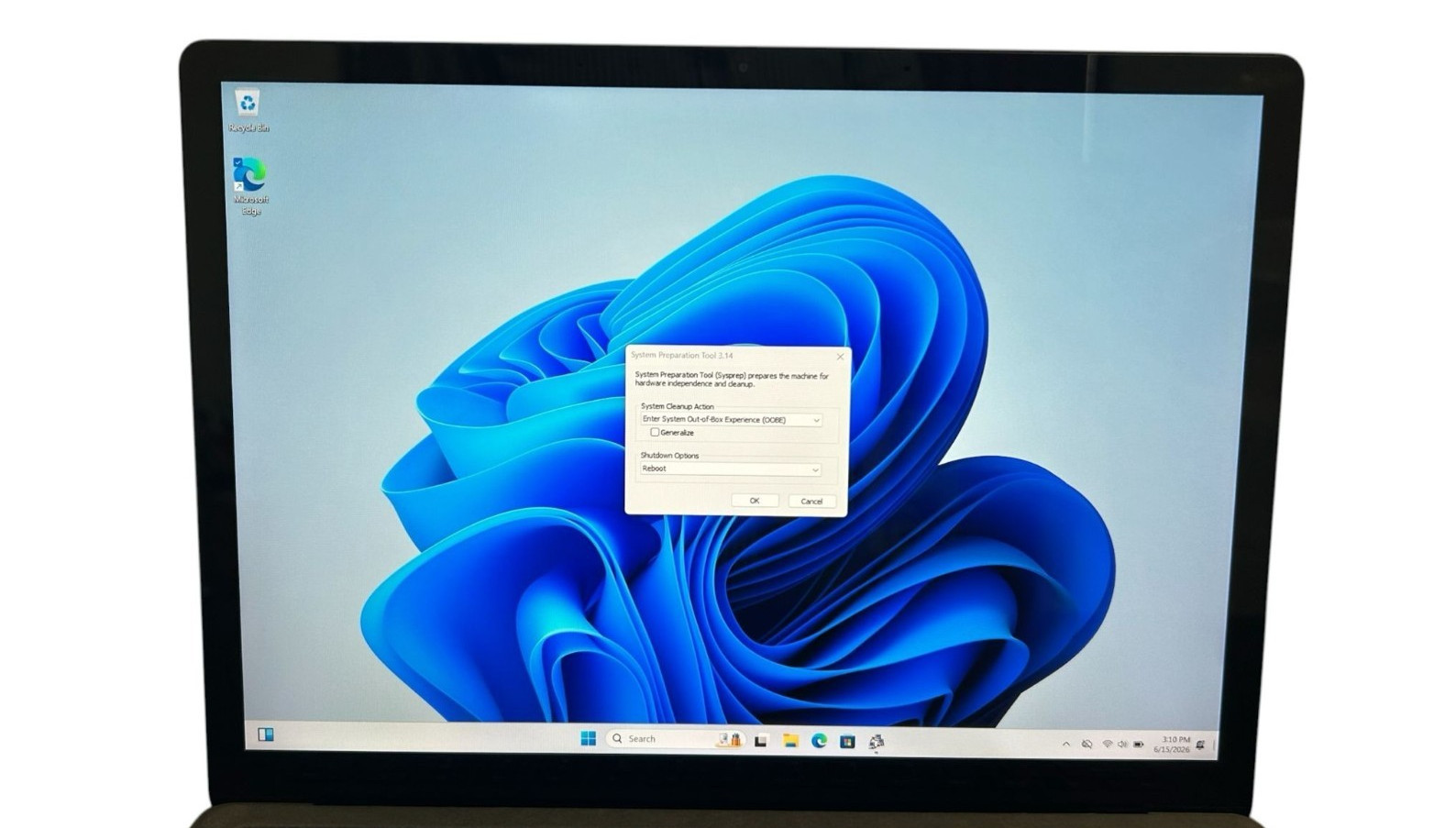Open the Wi-Fi network tray icon
Screen dimensions: 1456x828
coord(1107,745)
